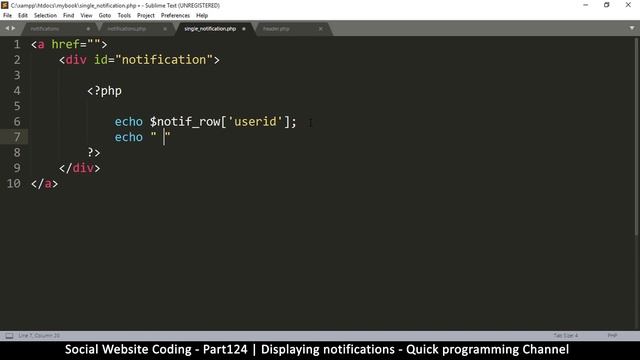Open the Selection menu
640x360 pixels.
[x=45, y=16]
